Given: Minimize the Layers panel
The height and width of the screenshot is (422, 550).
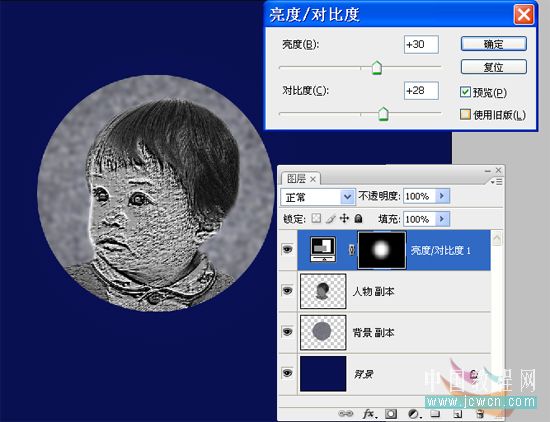Looking at the screenshot, I should [x=488, y=171].
